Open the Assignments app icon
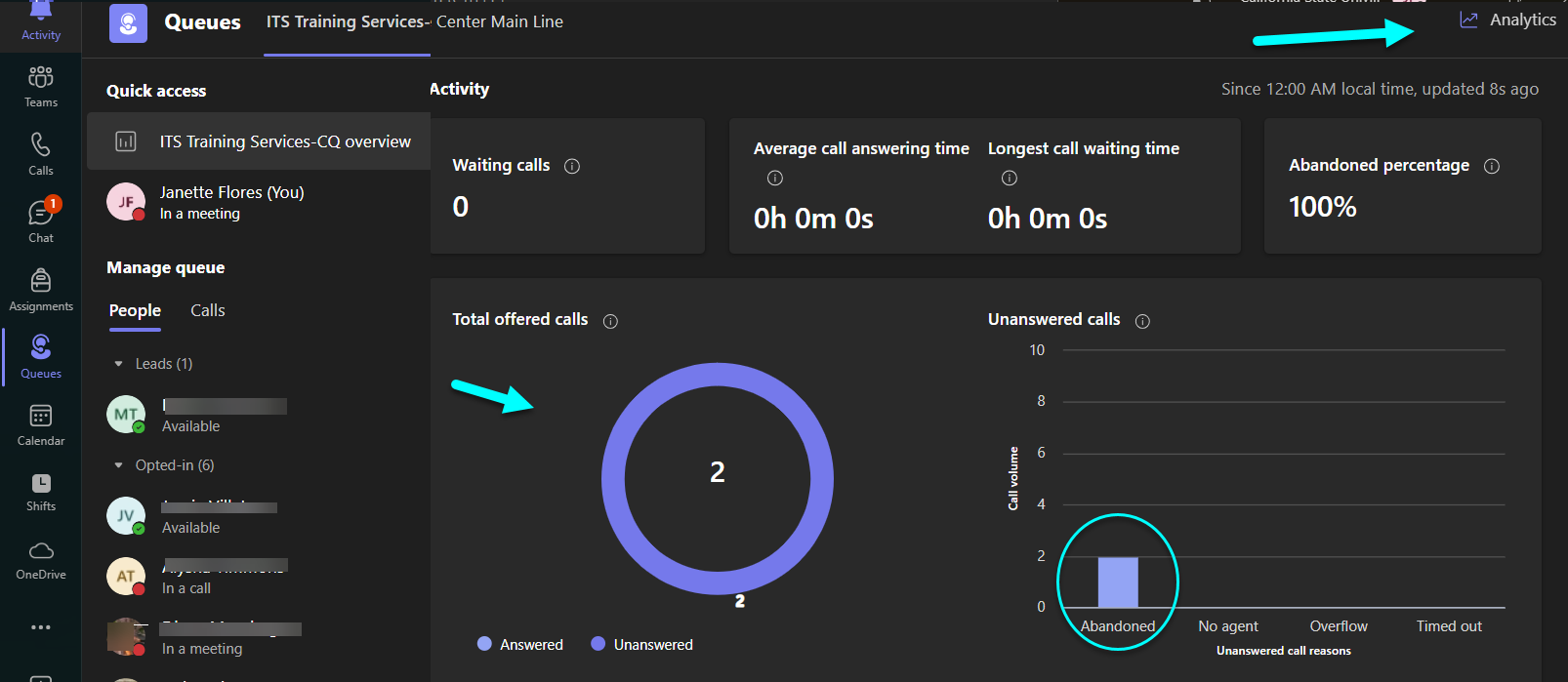Screen dimensions: 1568x682 (x=41, y=280)
